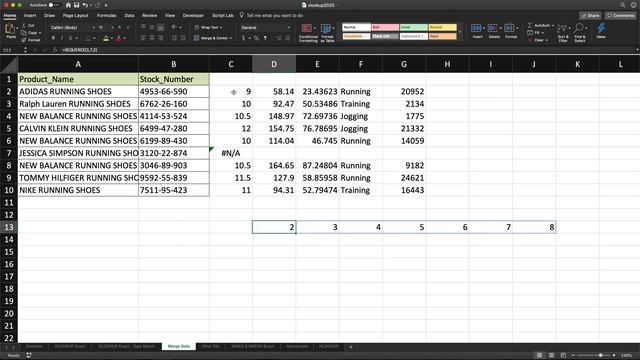Open the Developer ribbon tab
640x360 pixels.
[193, 16]
